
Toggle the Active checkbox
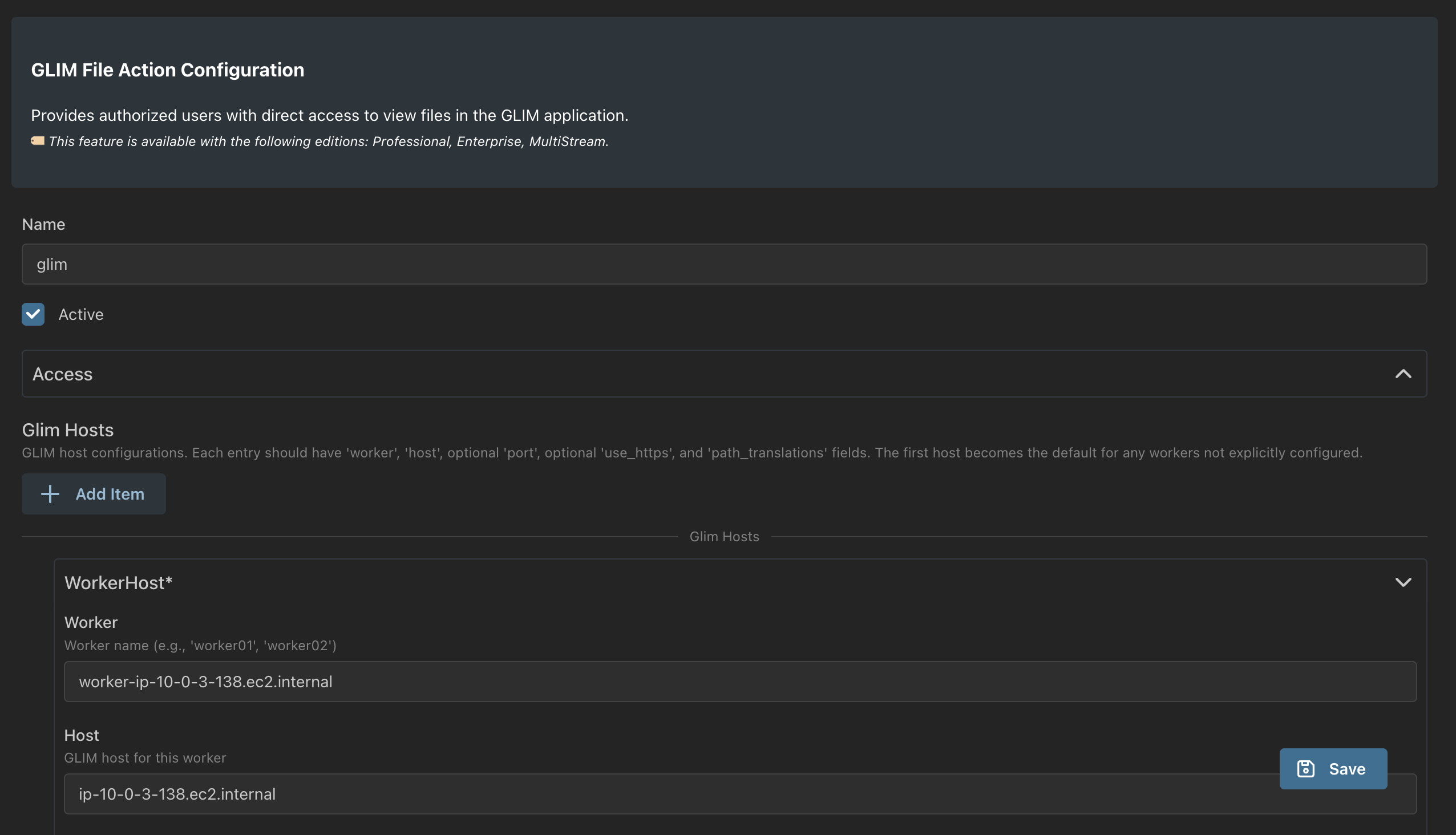[x=33, y=314]
